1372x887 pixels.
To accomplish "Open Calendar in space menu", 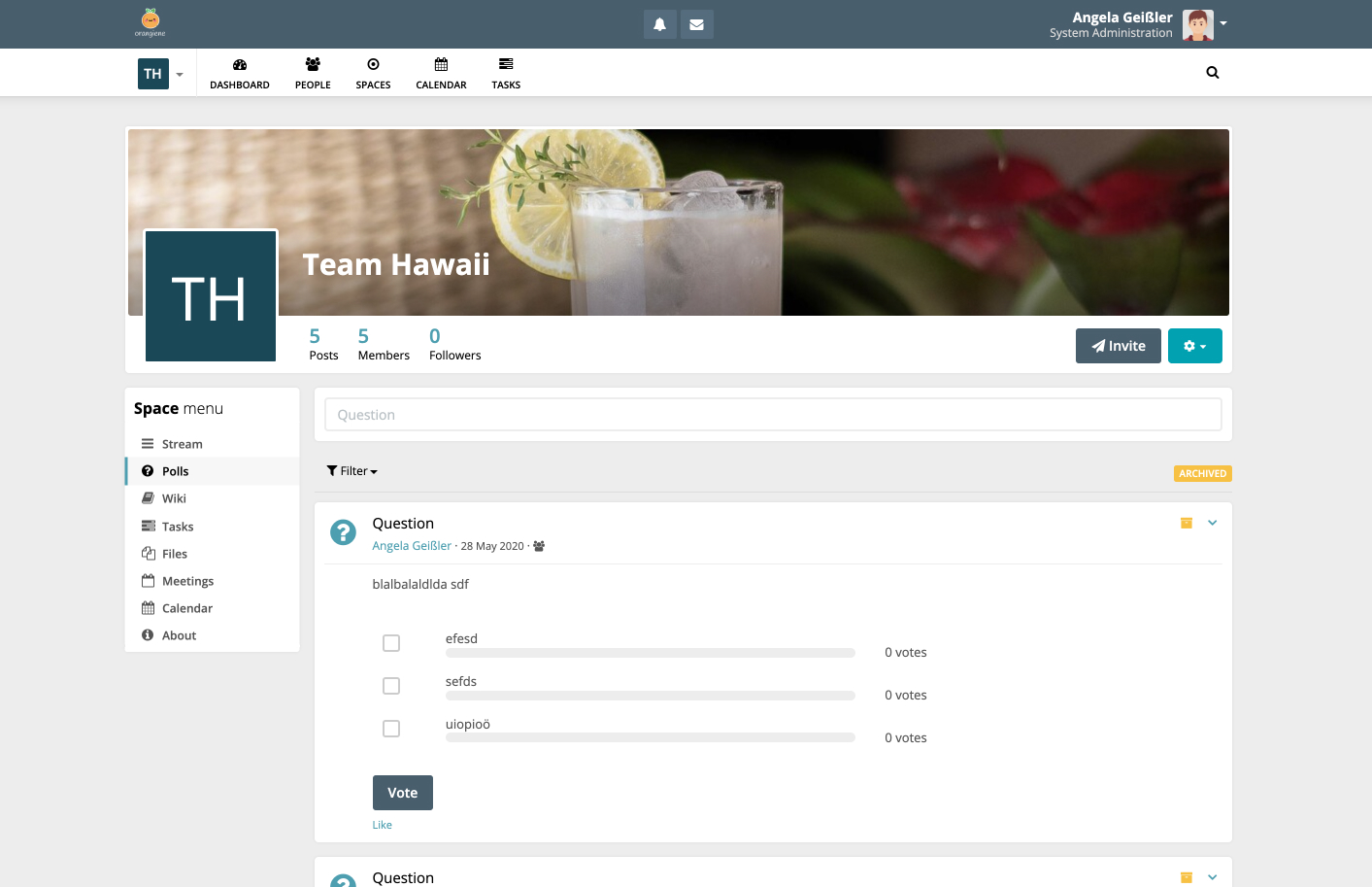I will [213, 608].
